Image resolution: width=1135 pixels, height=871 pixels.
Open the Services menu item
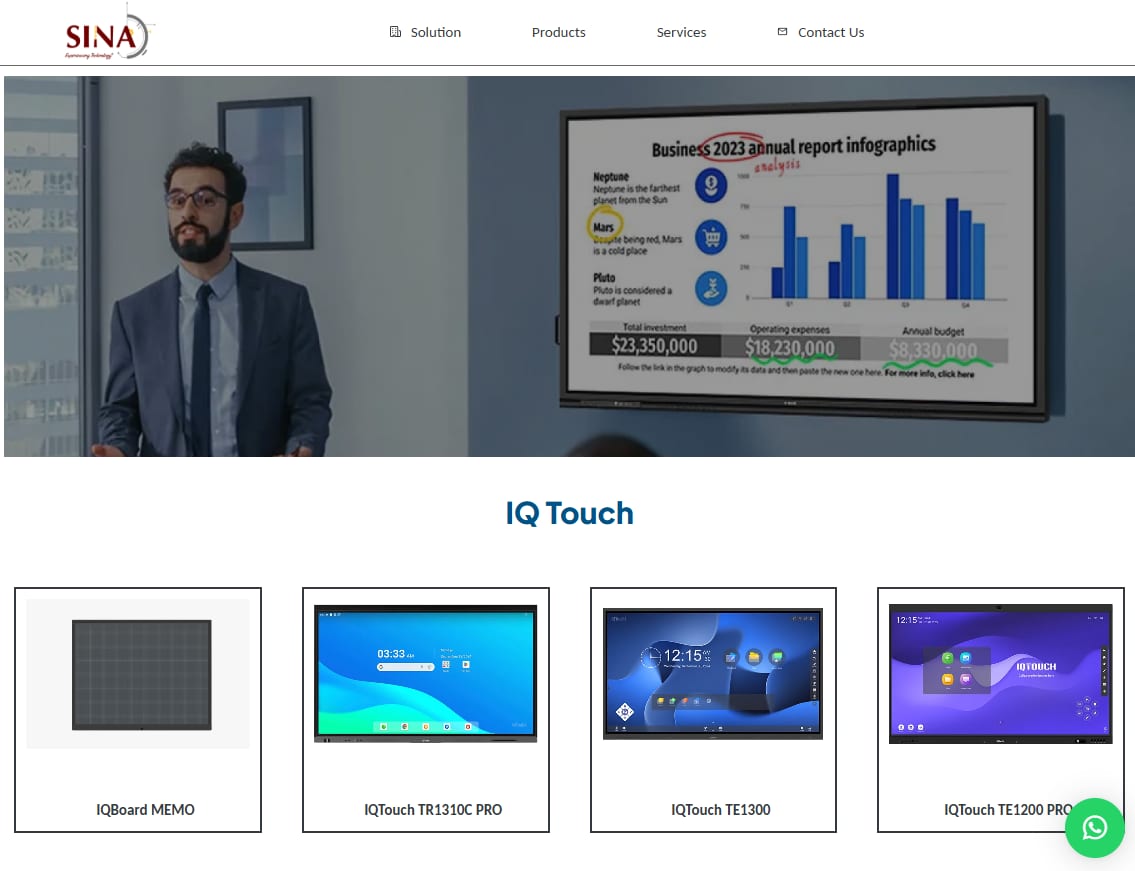click(x=681, y=33)
